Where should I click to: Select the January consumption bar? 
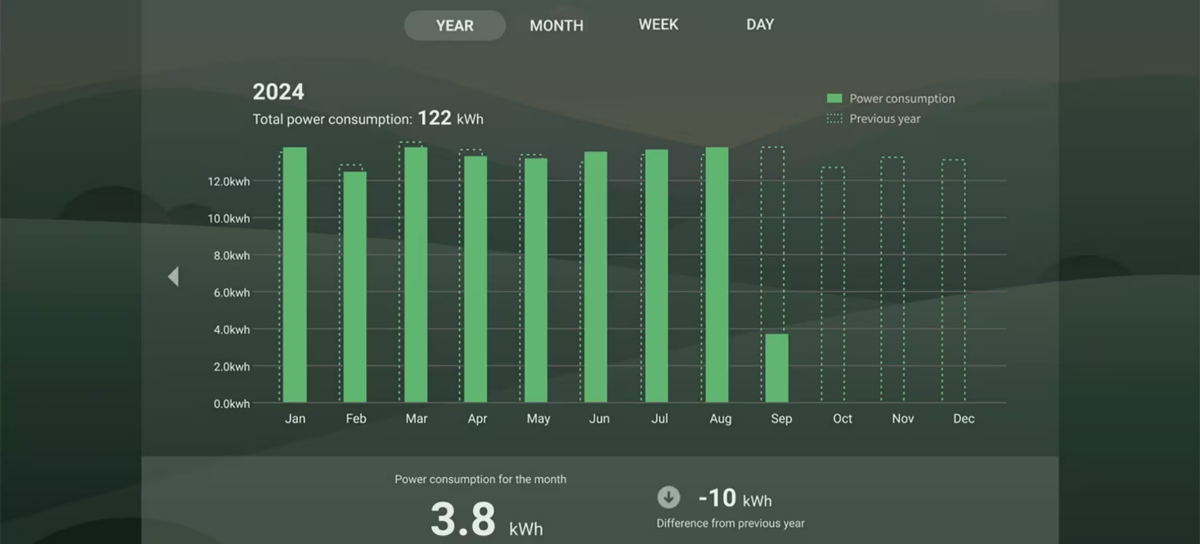(x=295, y=275)
